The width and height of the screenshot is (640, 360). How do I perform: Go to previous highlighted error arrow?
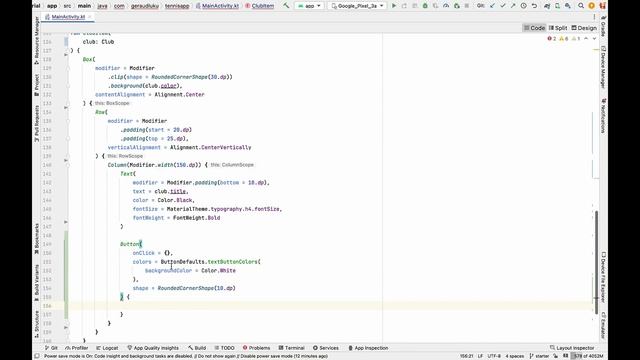586,38
